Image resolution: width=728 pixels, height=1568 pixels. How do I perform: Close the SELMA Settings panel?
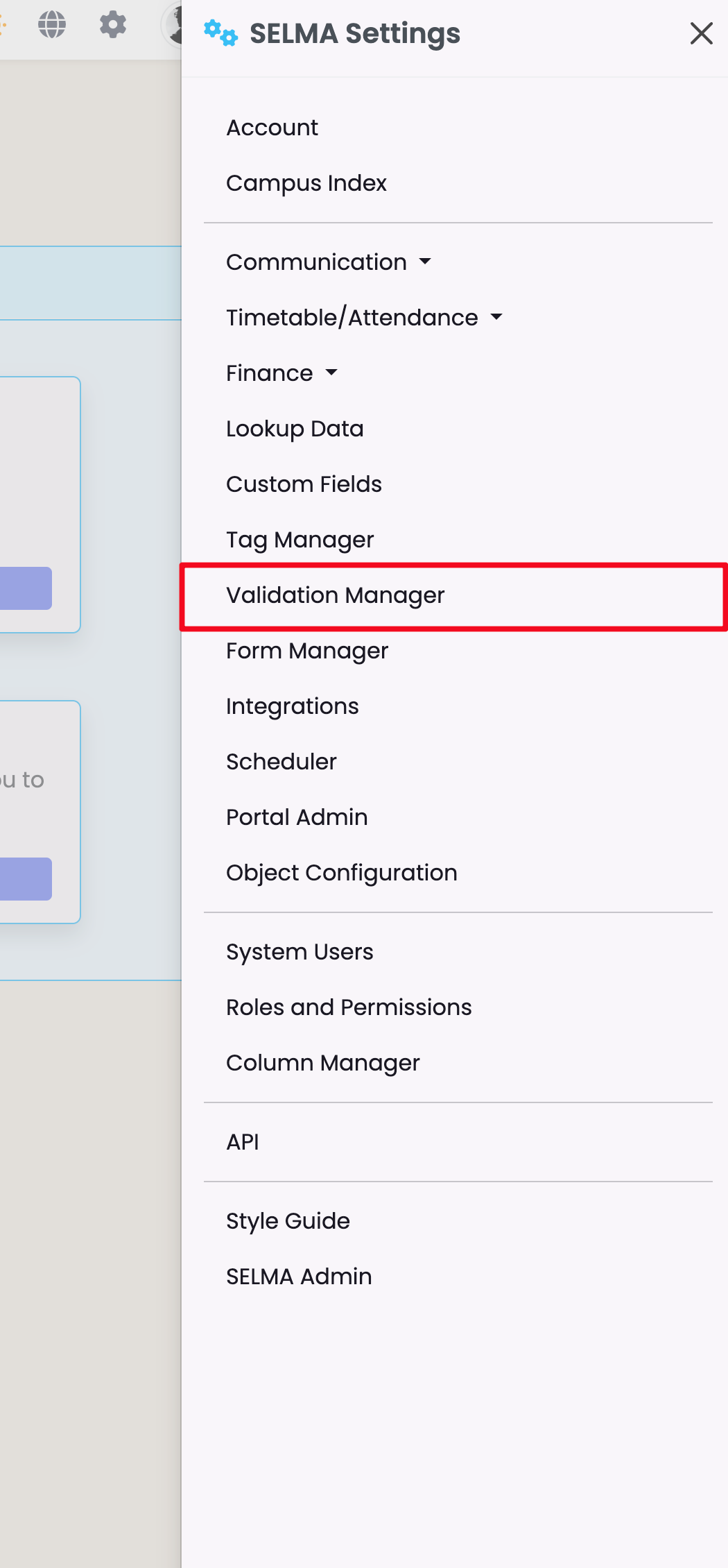click(x=701, y=33)
